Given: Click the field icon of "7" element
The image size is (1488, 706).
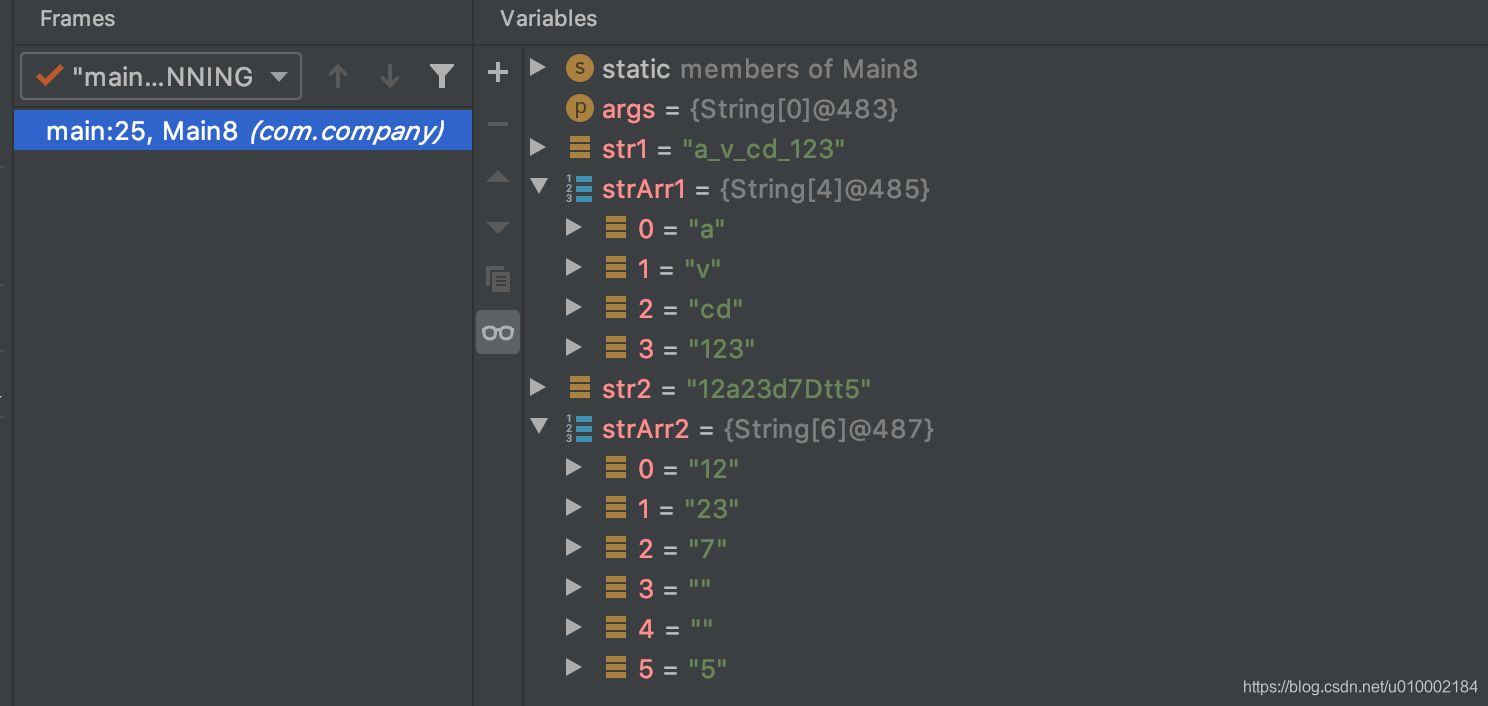Looking at the screenshot, I should (616, 547).
